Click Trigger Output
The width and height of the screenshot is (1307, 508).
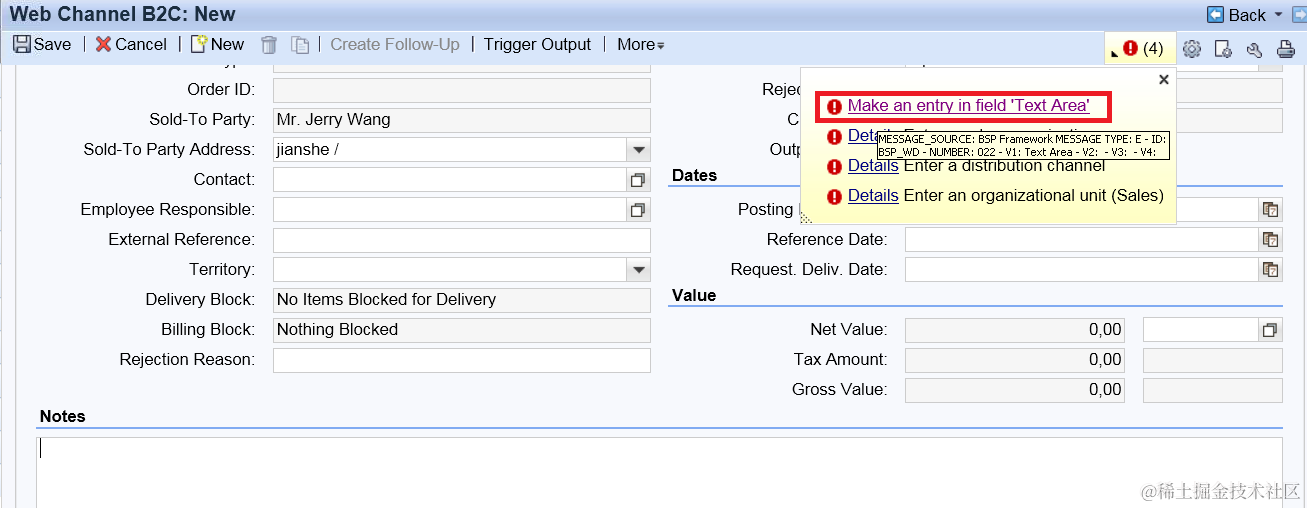538,44
